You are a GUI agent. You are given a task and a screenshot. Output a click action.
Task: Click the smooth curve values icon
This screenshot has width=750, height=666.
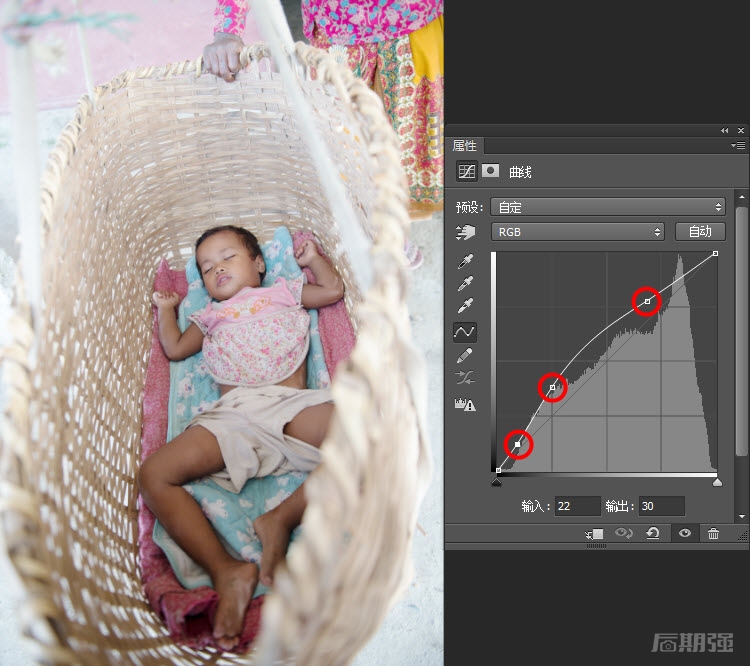(465, 378)
